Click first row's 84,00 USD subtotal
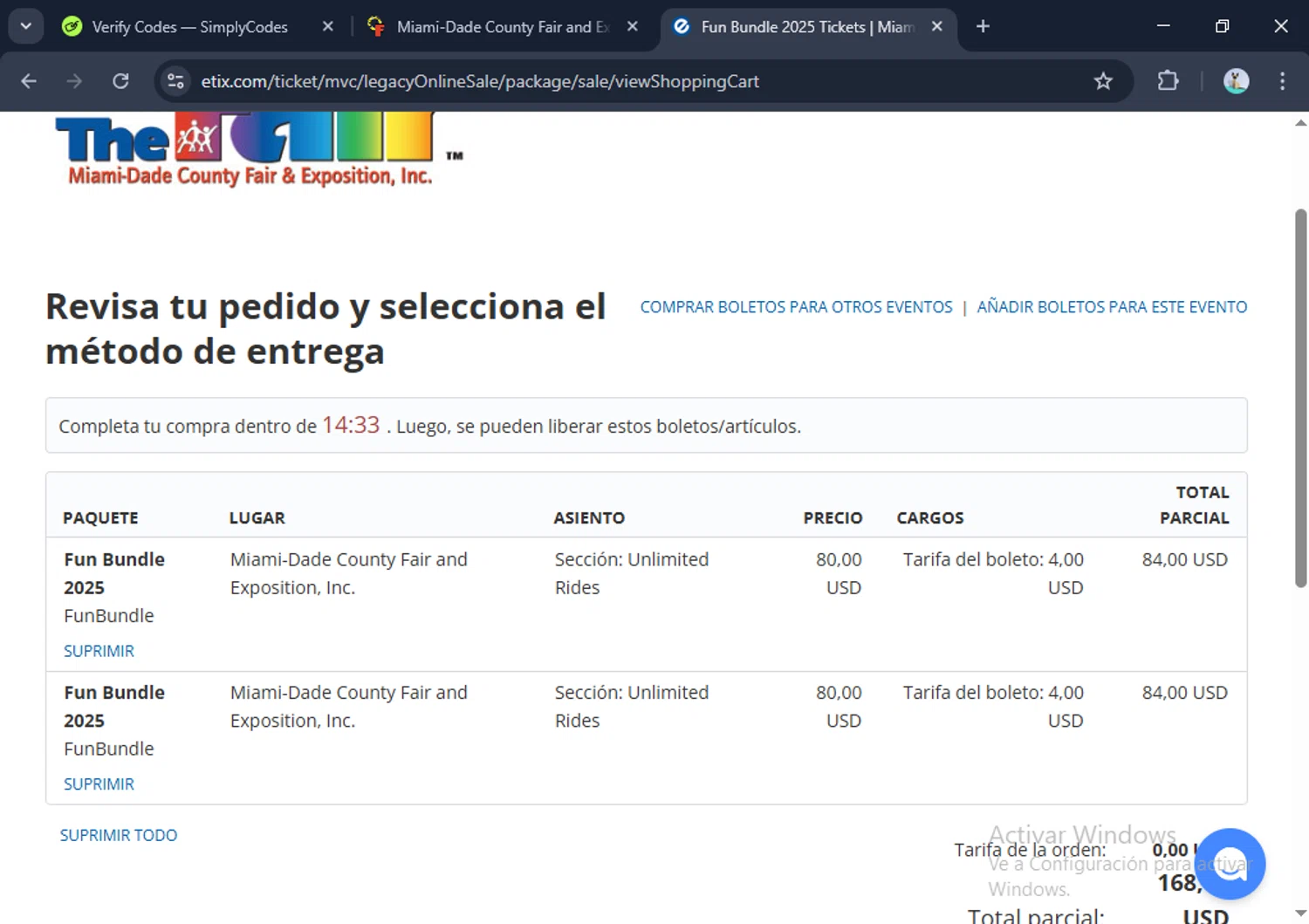This screenshot has height=924, width=1309. pos(1184,559)
